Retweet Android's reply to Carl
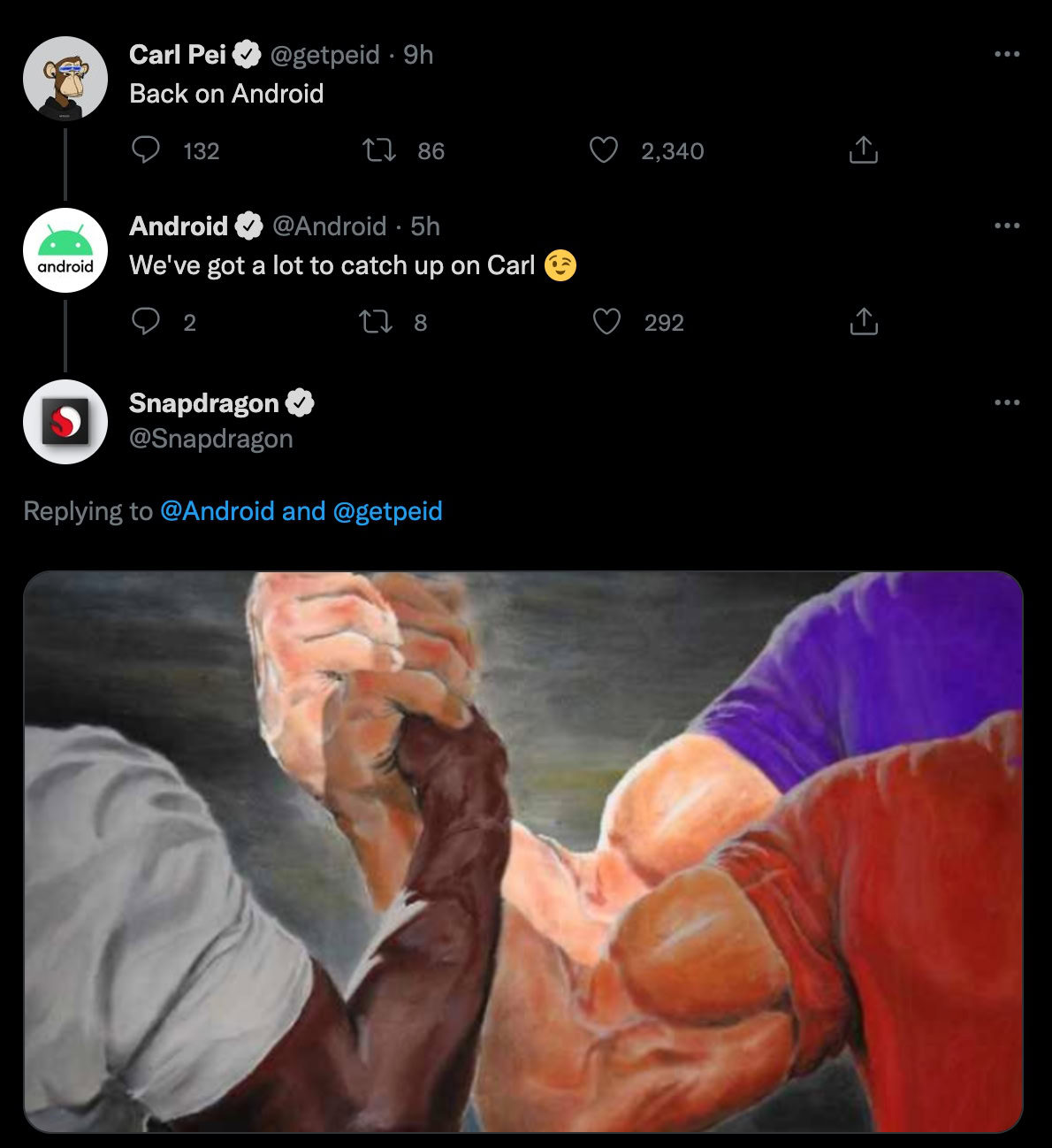The width and height of the screenshot is (1052, 1148). [x=376, y=321]
